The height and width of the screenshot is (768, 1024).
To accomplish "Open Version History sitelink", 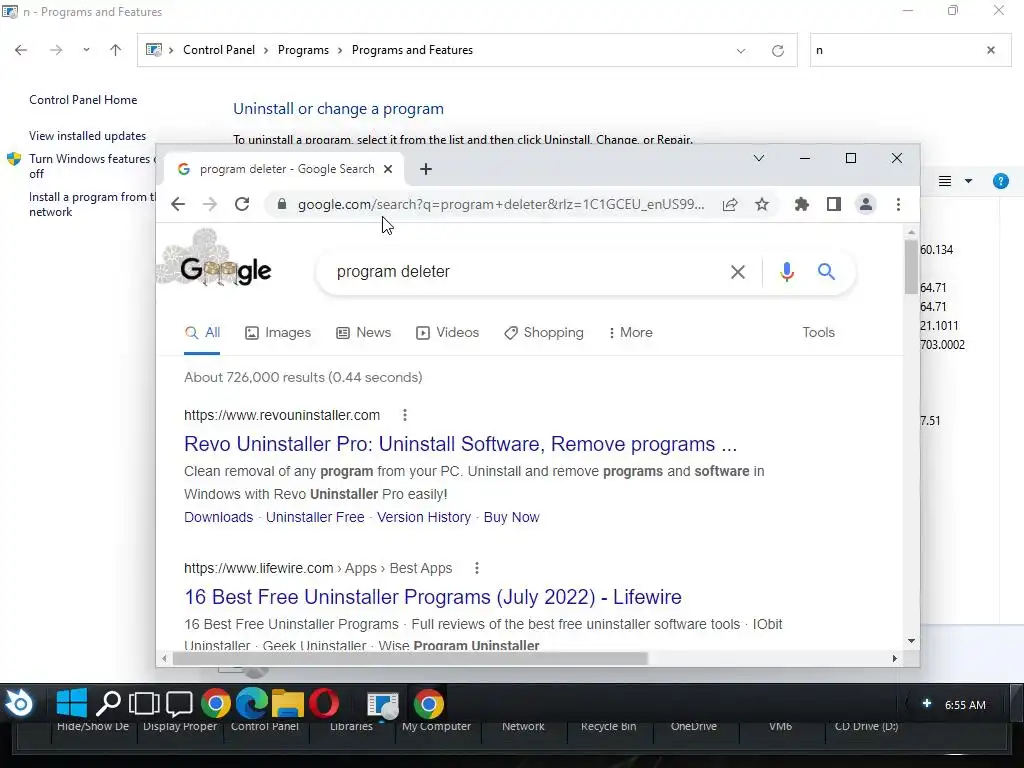I will [x=424, y=517].
